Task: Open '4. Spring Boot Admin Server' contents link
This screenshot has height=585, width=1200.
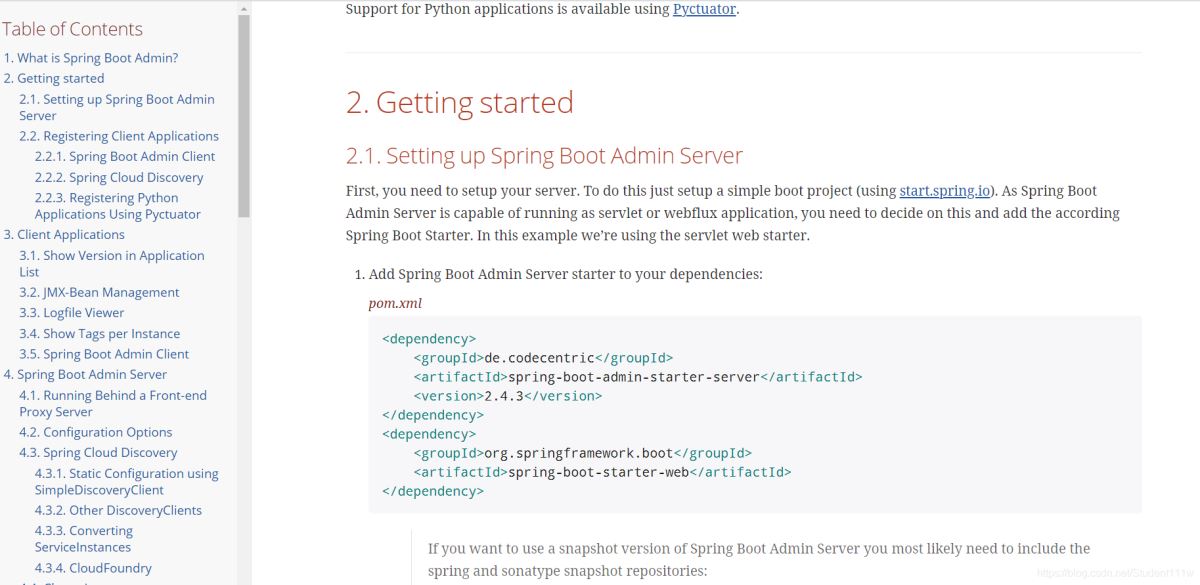Action: click(91, 374)
